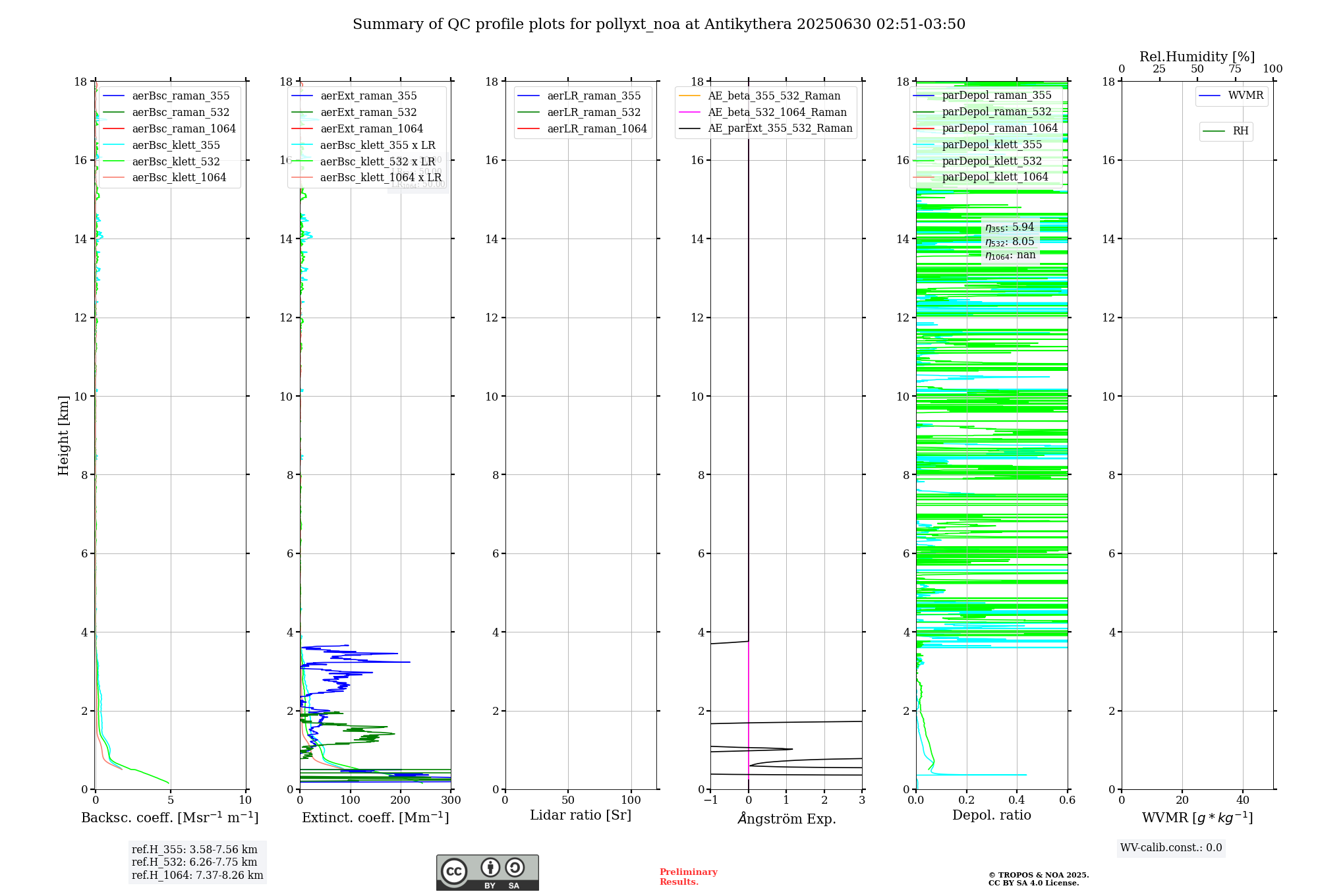Click the 'η1064: nan' depolarization annotation

(1010, 256)
